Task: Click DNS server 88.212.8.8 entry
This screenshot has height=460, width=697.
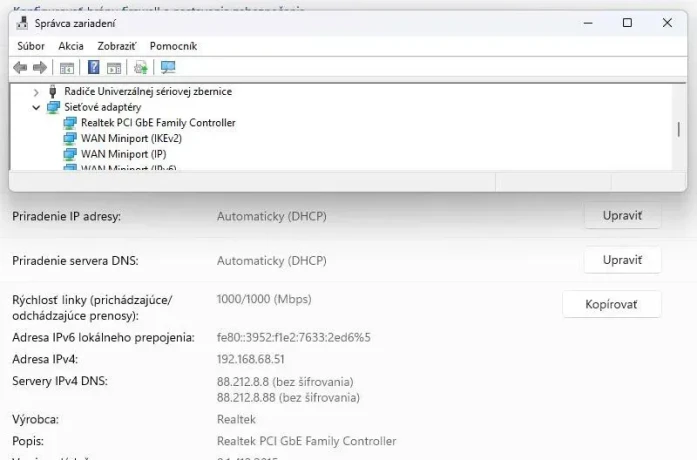Action: point(285,382)
